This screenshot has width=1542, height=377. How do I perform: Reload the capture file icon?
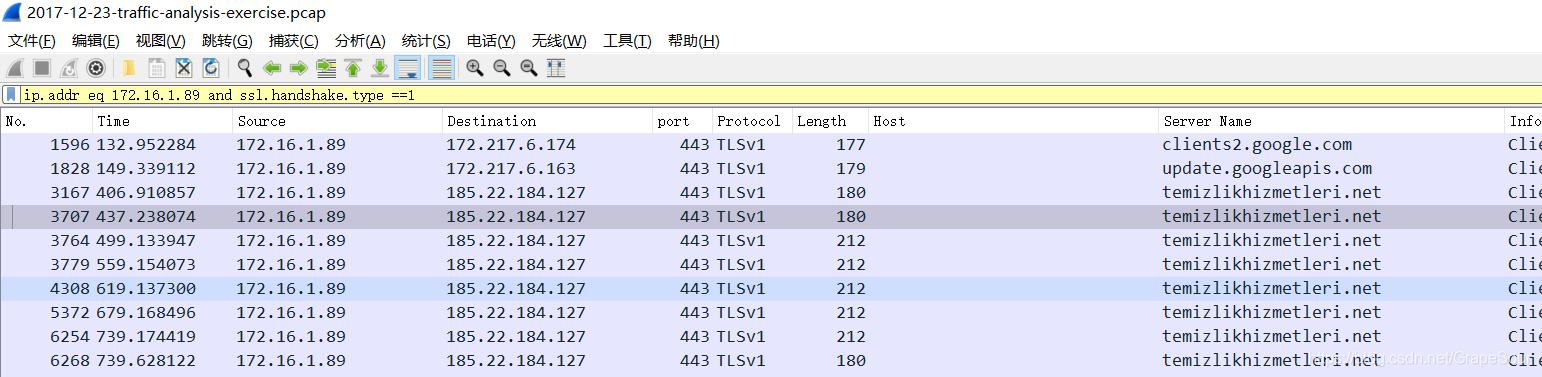[x=211, y=68]
